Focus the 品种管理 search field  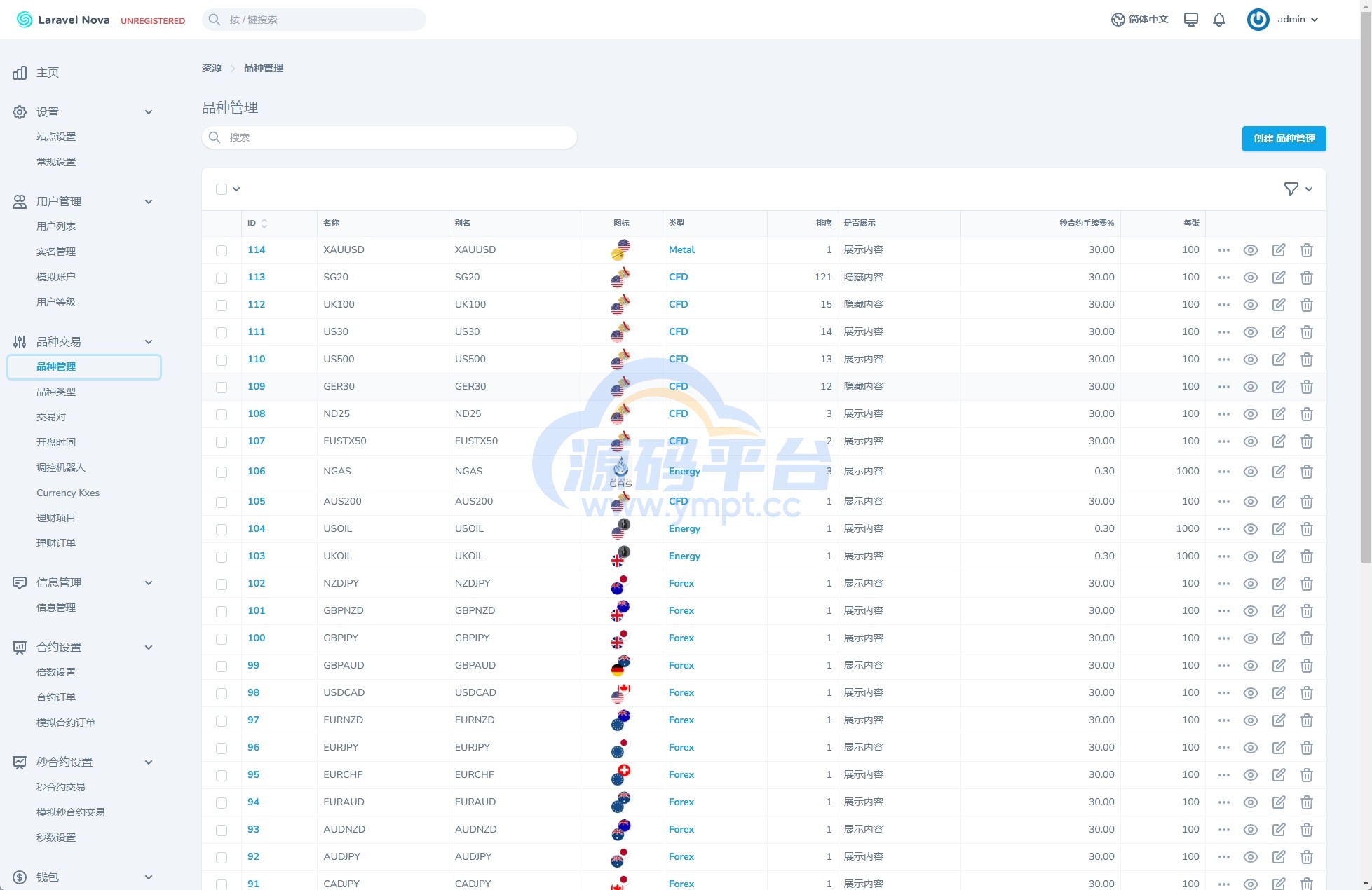point(389,138)
